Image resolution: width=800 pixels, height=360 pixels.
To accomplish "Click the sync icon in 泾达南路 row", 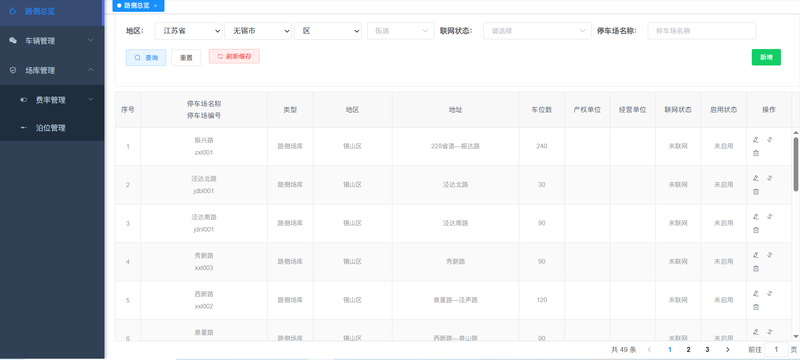I will click(x=770, y=216).
